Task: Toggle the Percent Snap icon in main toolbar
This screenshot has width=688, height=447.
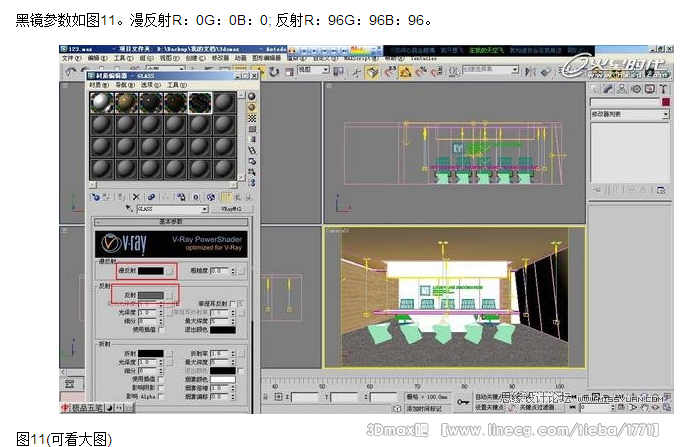Action: coord(420,71)
